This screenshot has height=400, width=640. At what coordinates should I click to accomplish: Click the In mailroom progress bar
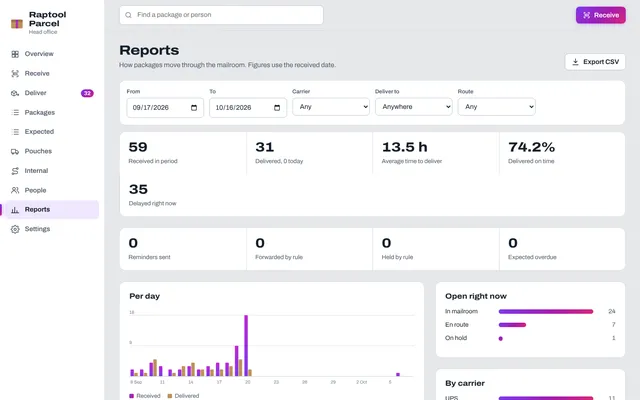(546, 311)
